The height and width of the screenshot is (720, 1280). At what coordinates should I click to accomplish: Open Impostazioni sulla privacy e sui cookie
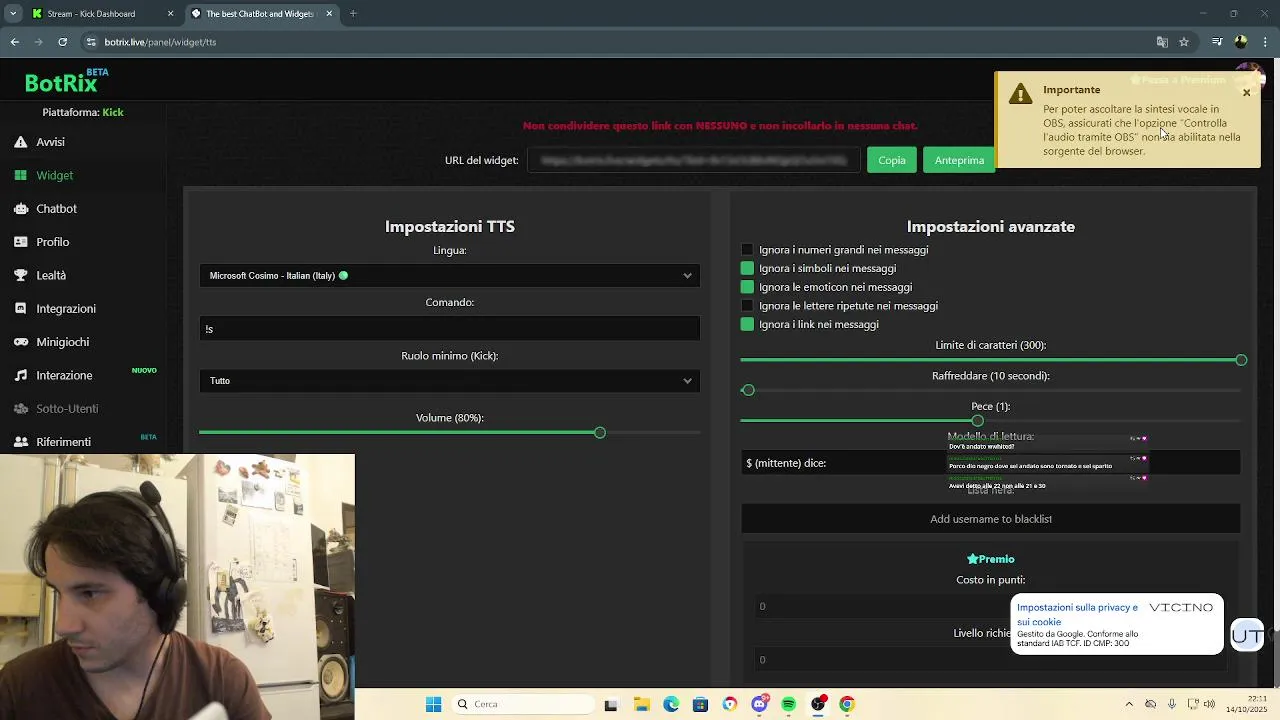coord(1077,614)
